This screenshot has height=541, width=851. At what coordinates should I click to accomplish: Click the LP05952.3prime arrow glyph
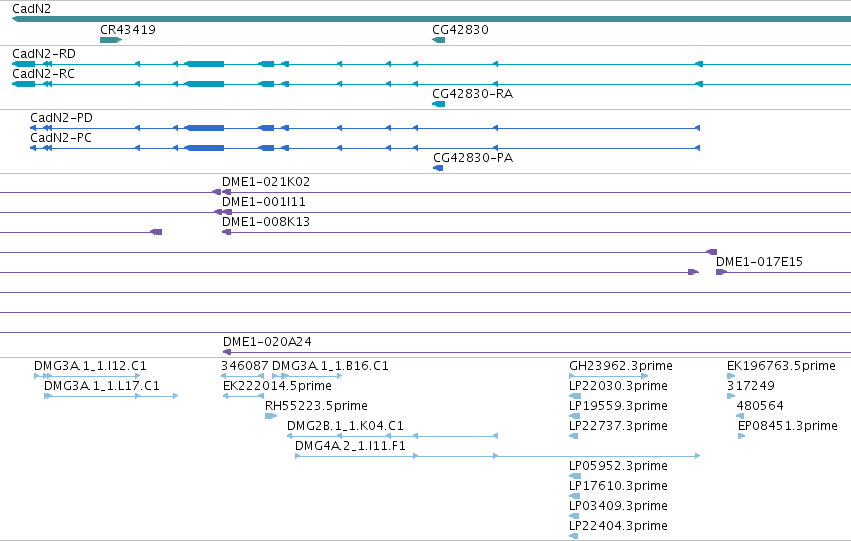(575, 476)
